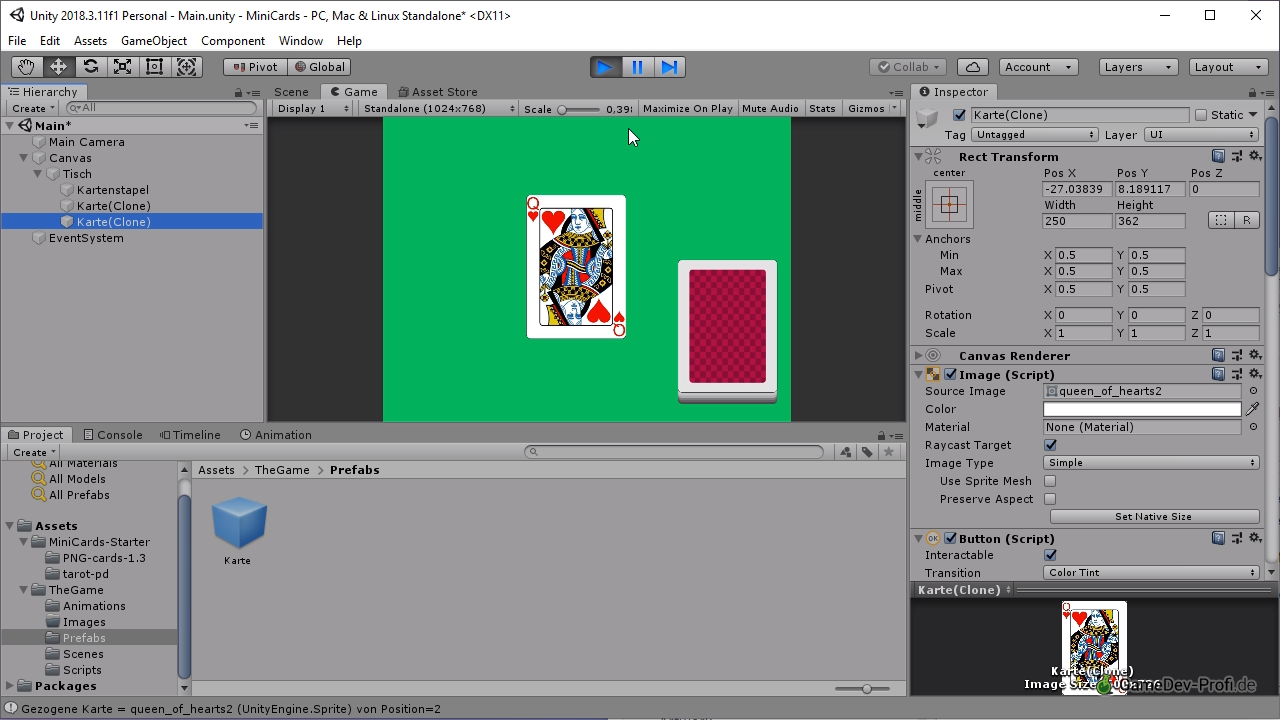Open Transition dropdown Color Tint

1151,573
